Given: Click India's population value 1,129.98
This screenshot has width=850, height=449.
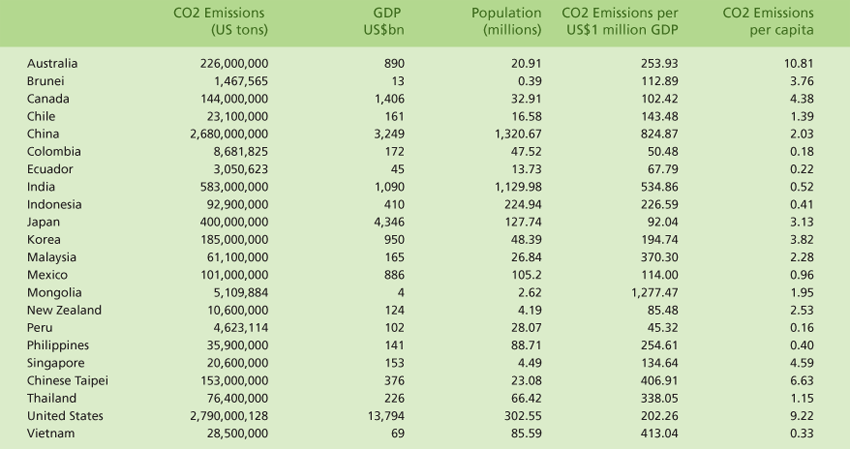Looking at the screenshot, I should (x=518, y=187).
